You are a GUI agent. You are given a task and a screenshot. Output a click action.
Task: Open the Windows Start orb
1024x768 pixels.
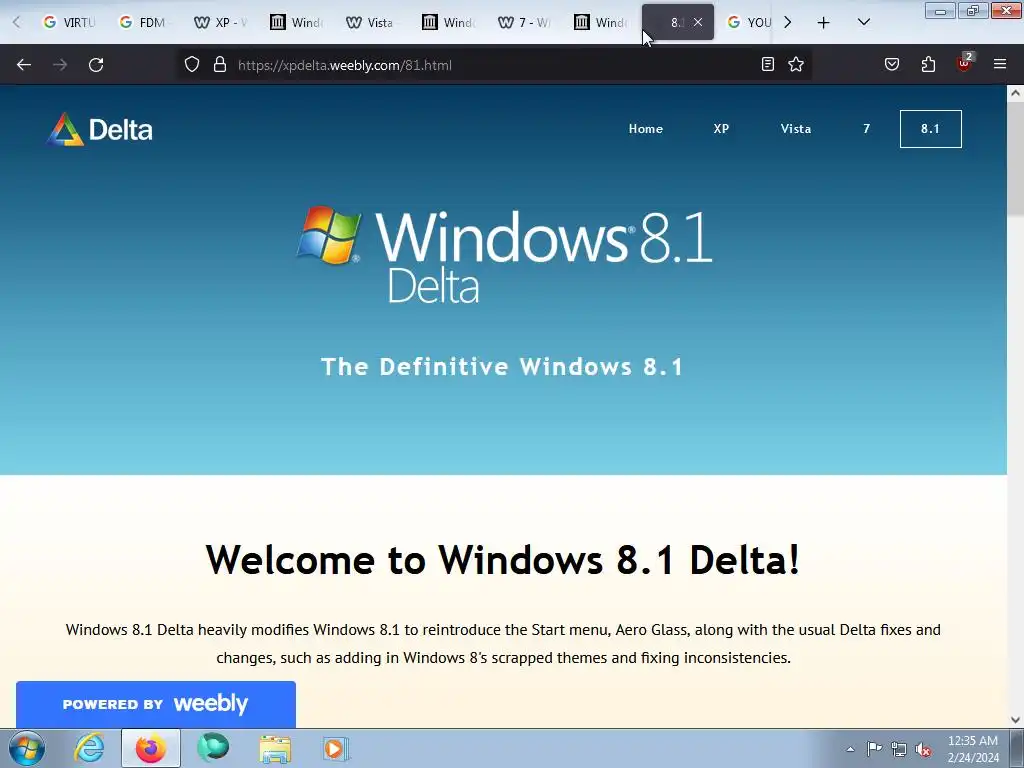(x=27, y=748)
